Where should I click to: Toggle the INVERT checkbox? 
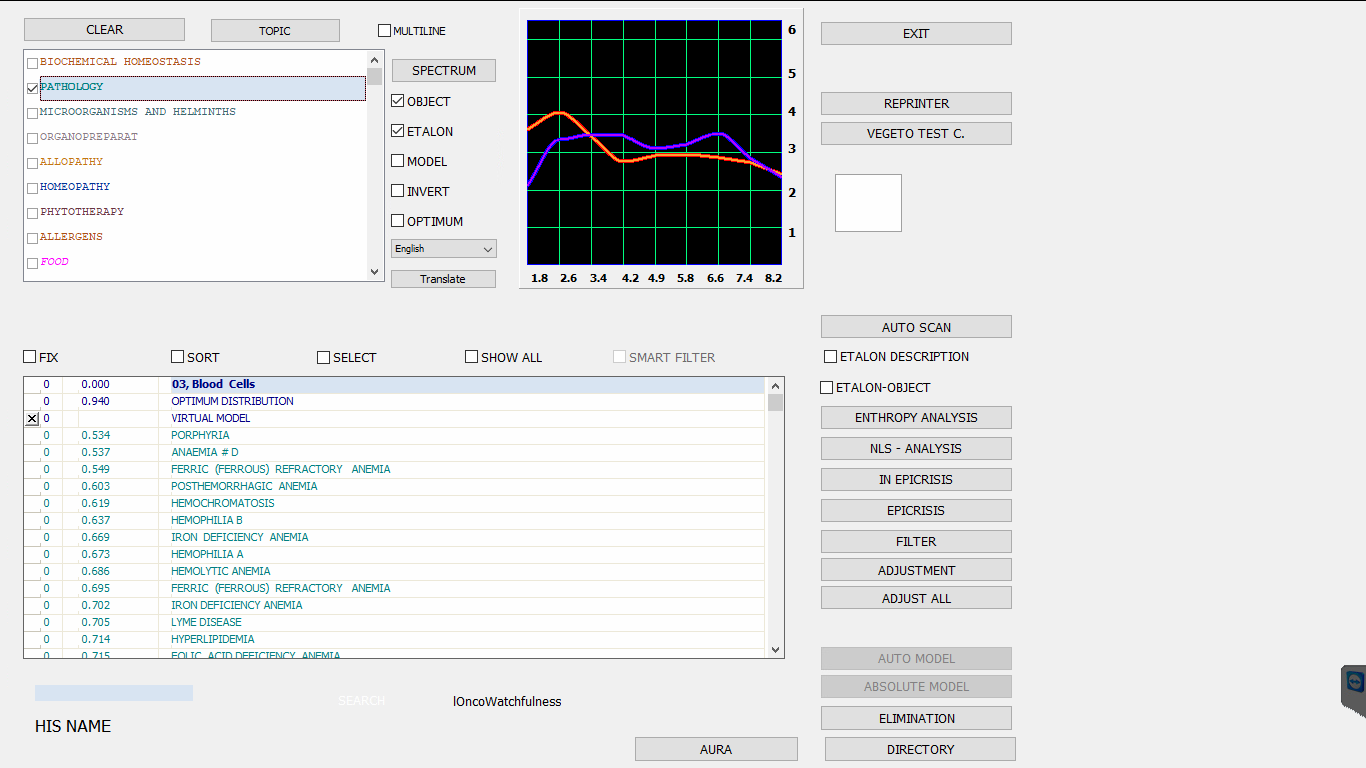(398, 191)
